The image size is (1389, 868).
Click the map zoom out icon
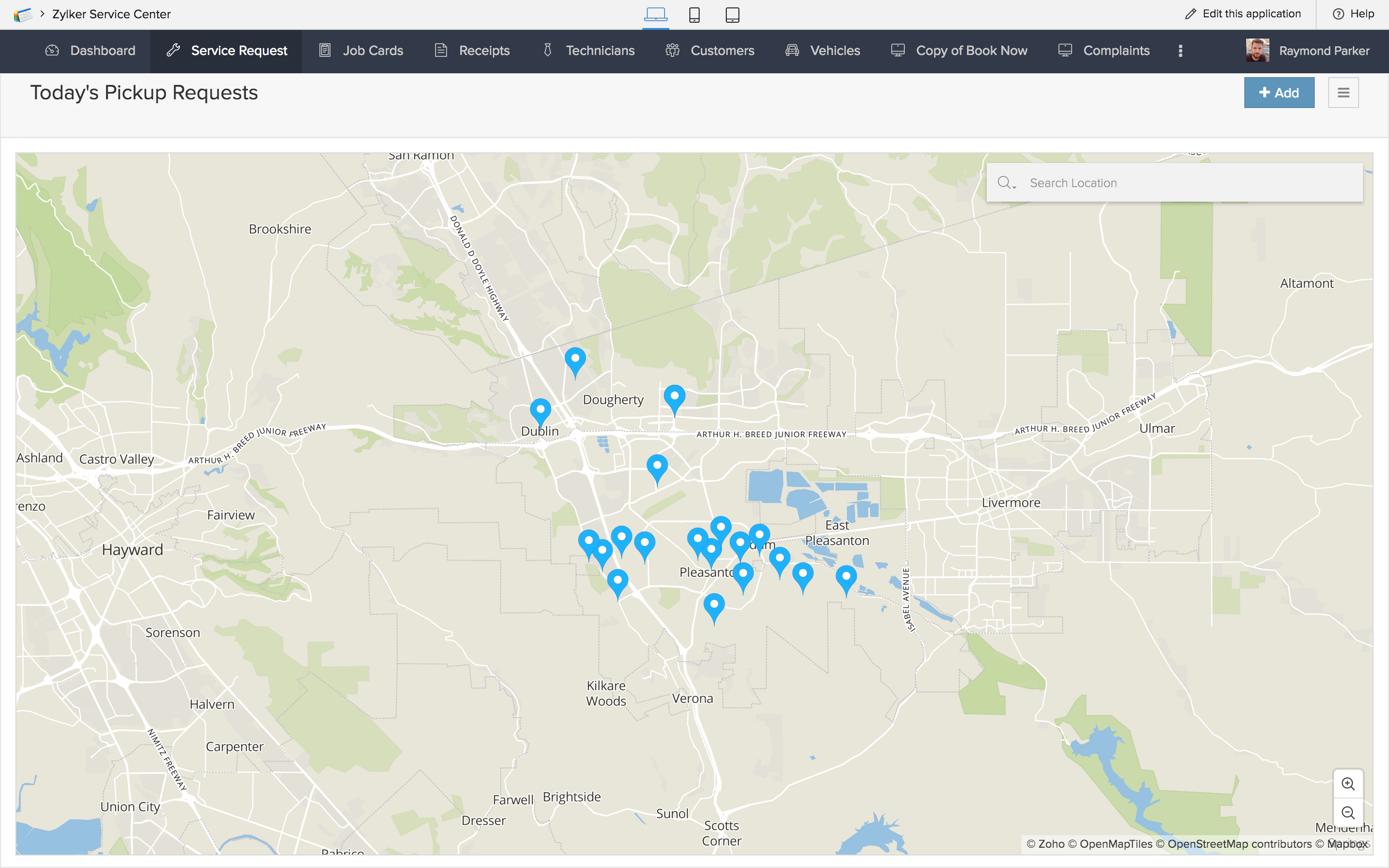[x=1348, y=813]
